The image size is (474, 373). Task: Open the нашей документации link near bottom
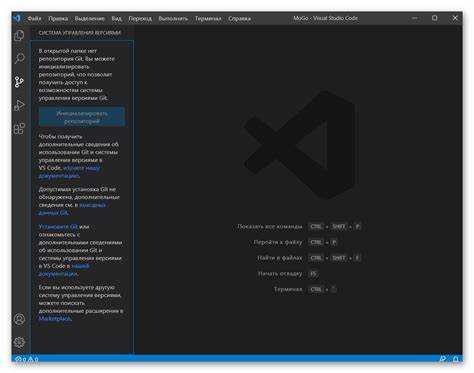tap(64, 270)
